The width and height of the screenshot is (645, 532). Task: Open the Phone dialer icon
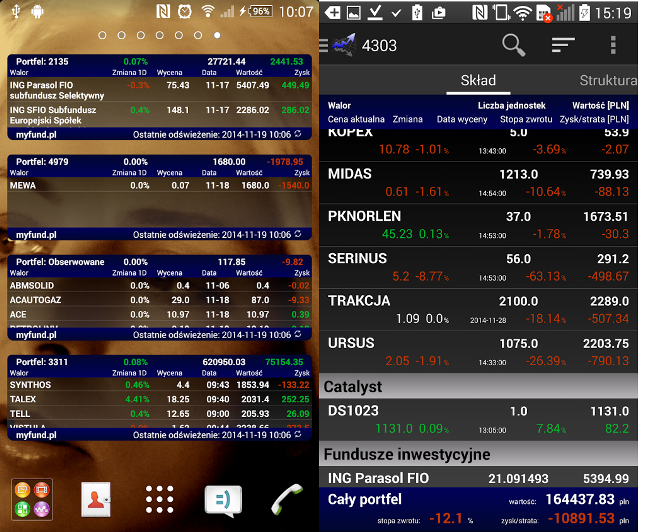click(287, 499)
